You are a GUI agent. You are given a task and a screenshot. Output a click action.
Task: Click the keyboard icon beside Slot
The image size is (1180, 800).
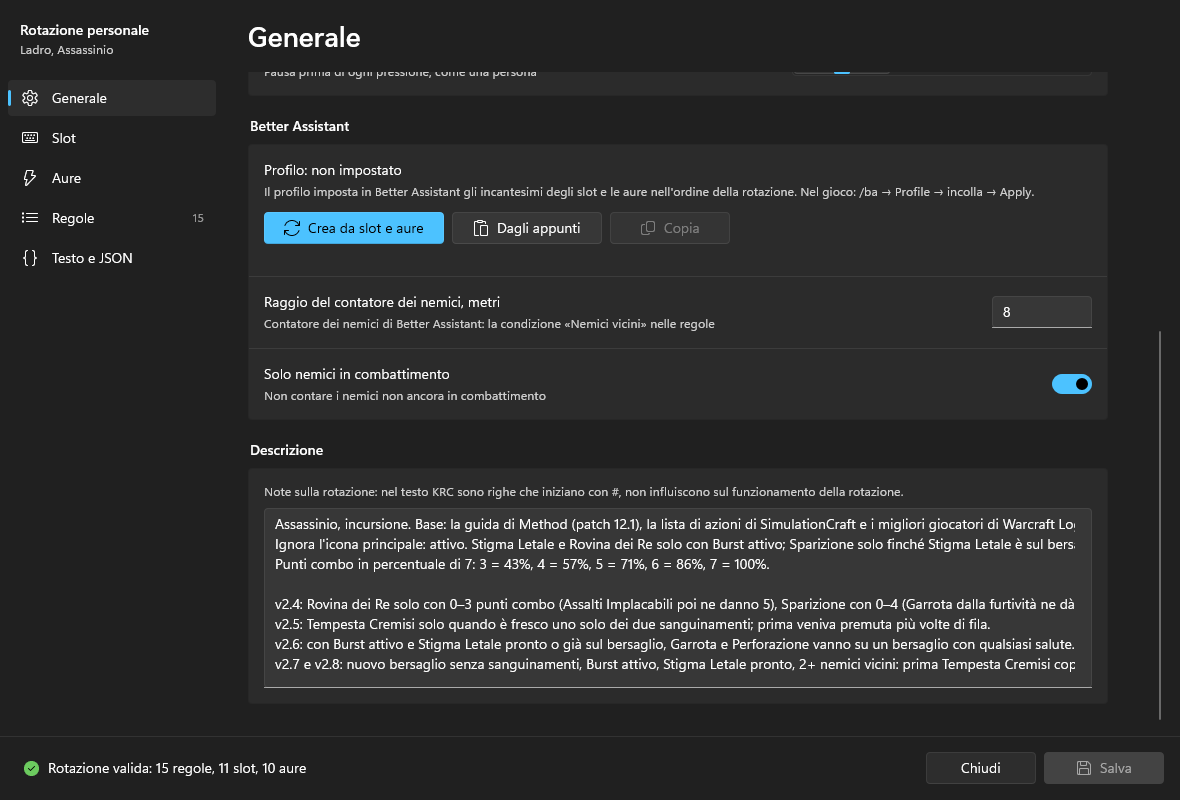pos(30,138)
